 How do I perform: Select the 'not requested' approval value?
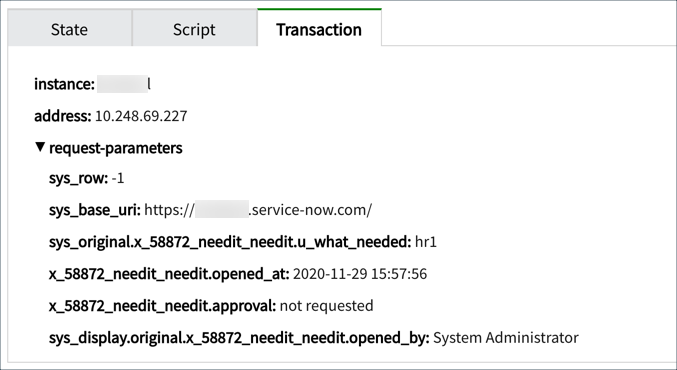[326, 306]
